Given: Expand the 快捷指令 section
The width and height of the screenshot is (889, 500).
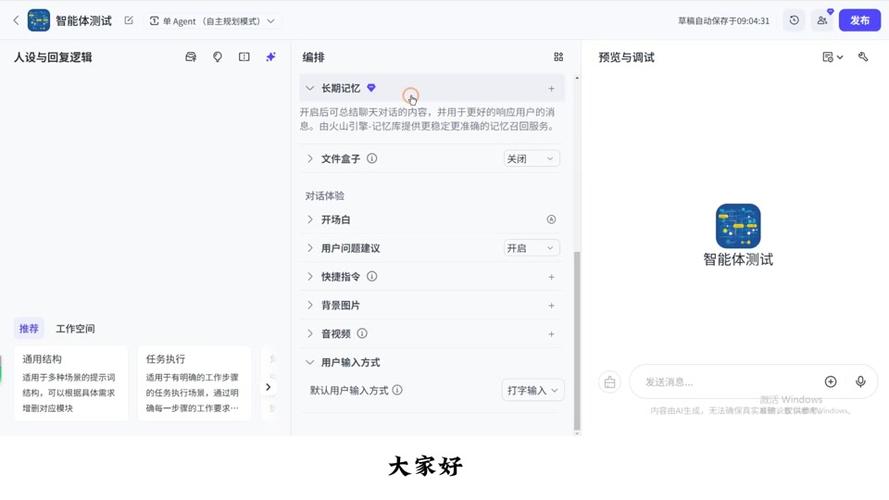Looking at the screenshot, I should click(x=310, y=277).
